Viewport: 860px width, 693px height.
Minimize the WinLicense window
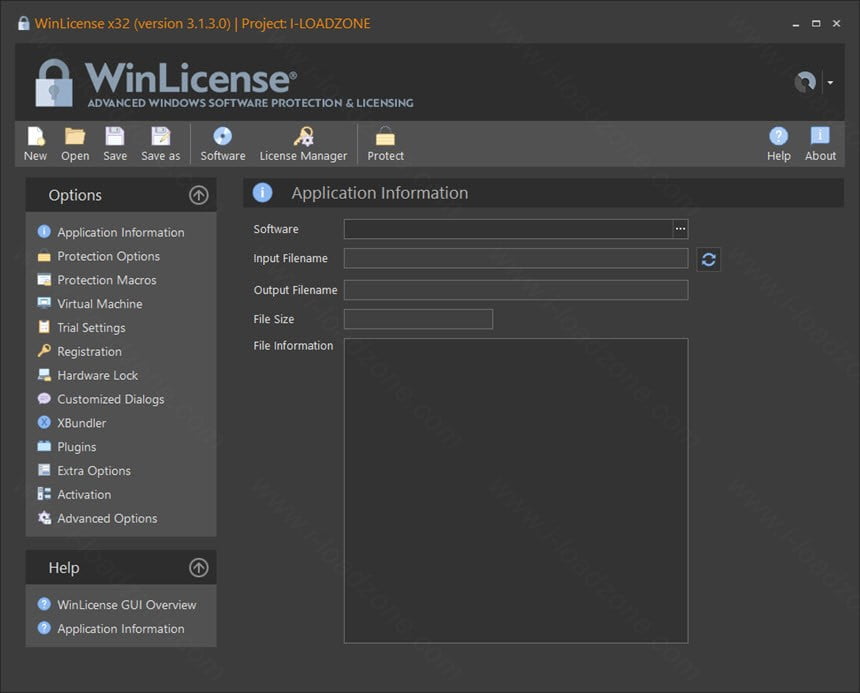(795, 24)
